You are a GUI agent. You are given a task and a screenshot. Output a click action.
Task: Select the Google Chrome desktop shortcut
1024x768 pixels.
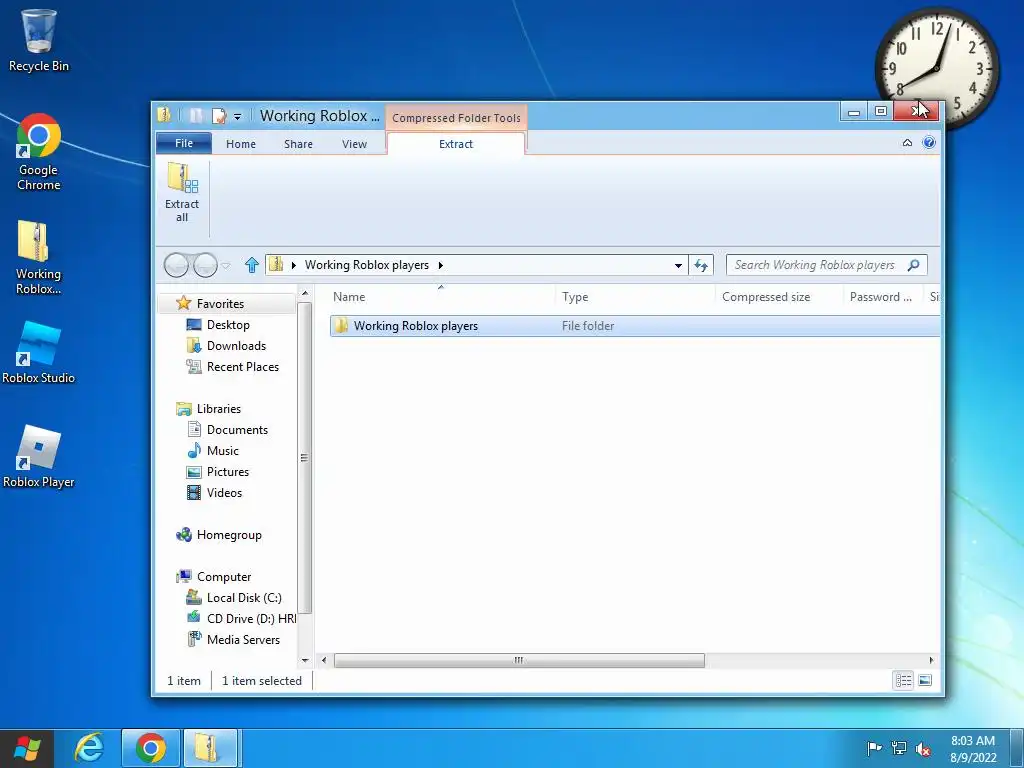click(x=39, y=152)
